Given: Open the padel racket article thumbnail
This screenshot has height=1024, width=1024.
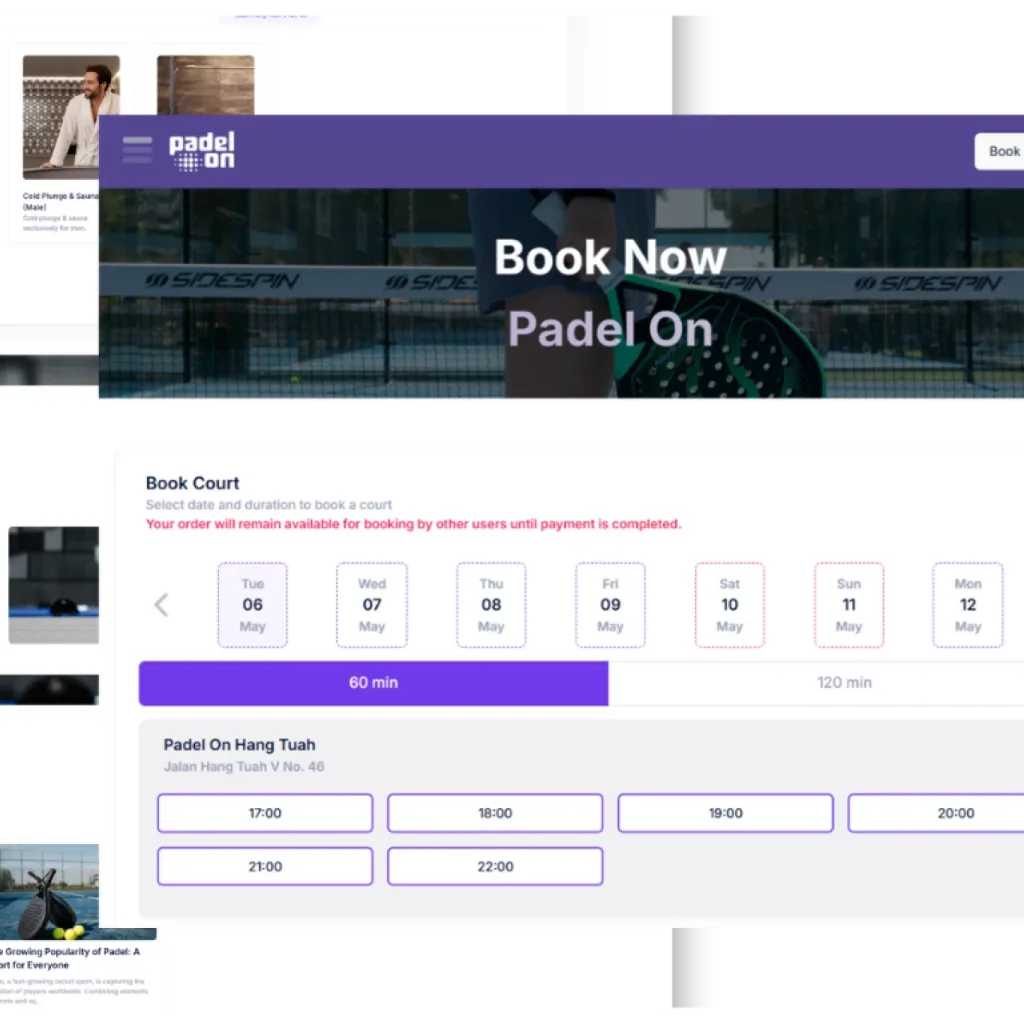Looking at the screenshot, I should [50, 891].
